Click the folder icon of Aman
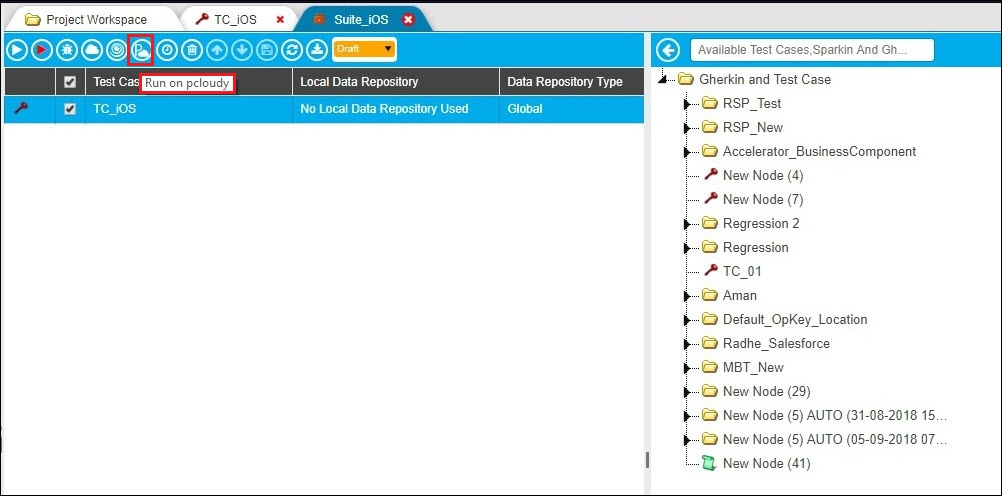Screen dimensions: 1002x496 [709, 295]
